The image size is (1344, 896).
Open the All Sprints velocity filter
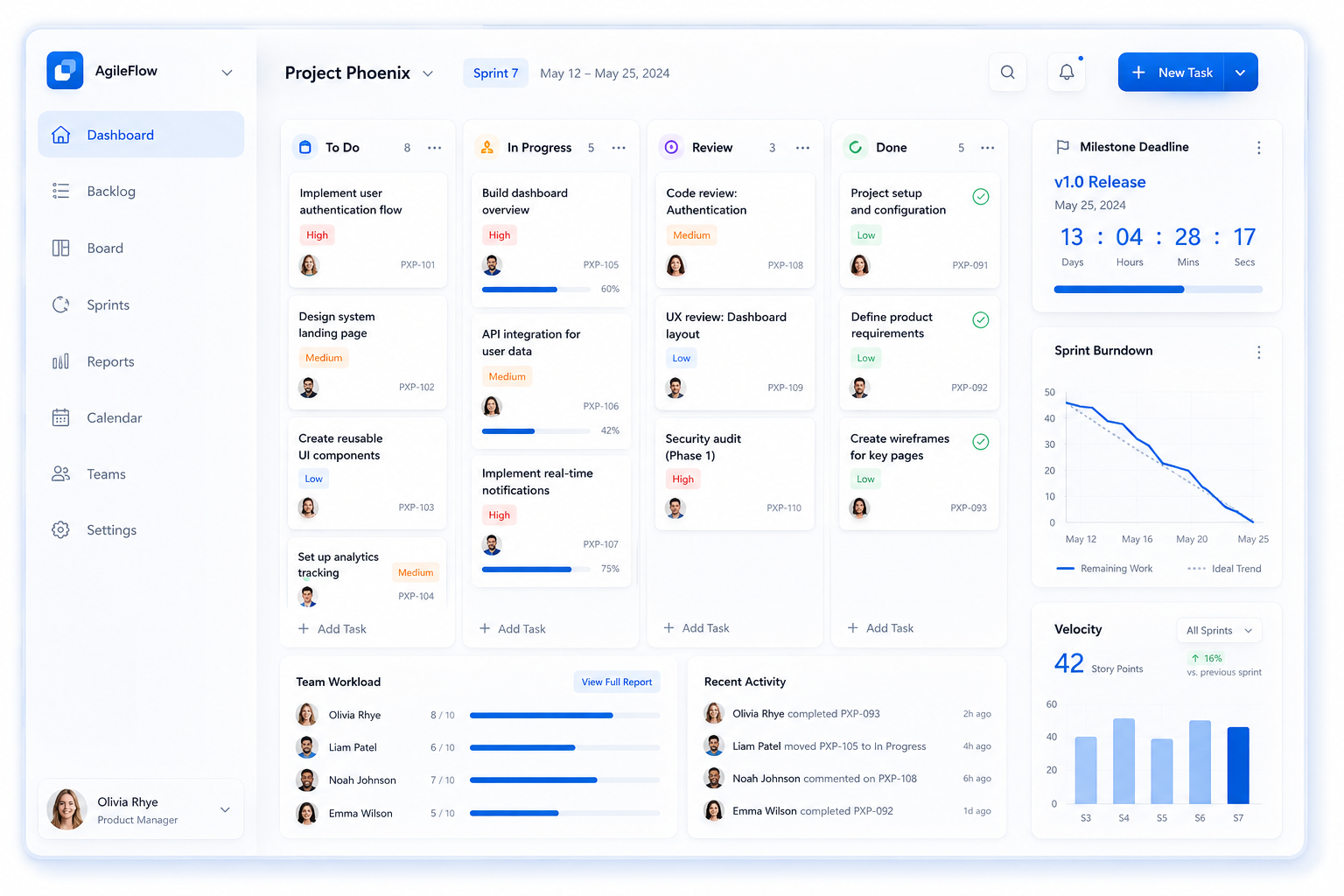pos(1219,631)
